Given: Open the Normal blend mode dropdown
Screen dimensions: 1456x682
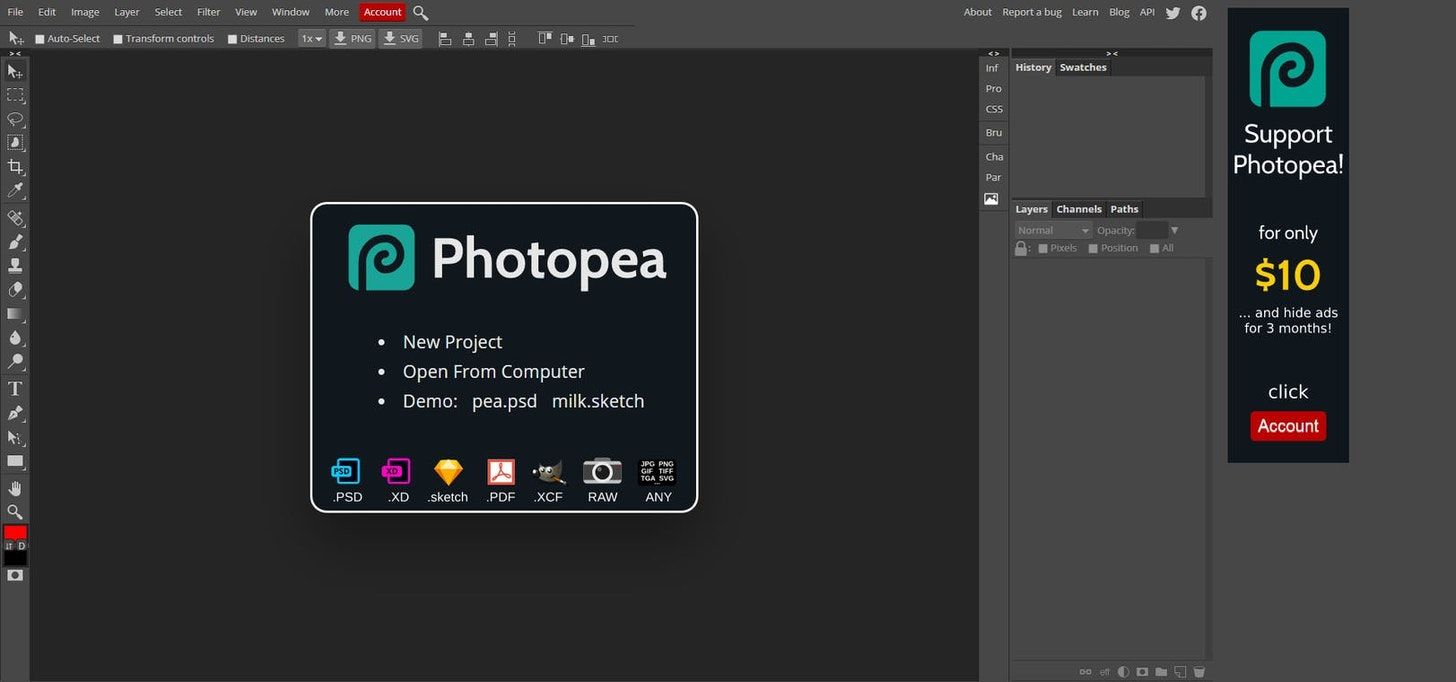Looking at the screenshot, I should click(1053, 231).
